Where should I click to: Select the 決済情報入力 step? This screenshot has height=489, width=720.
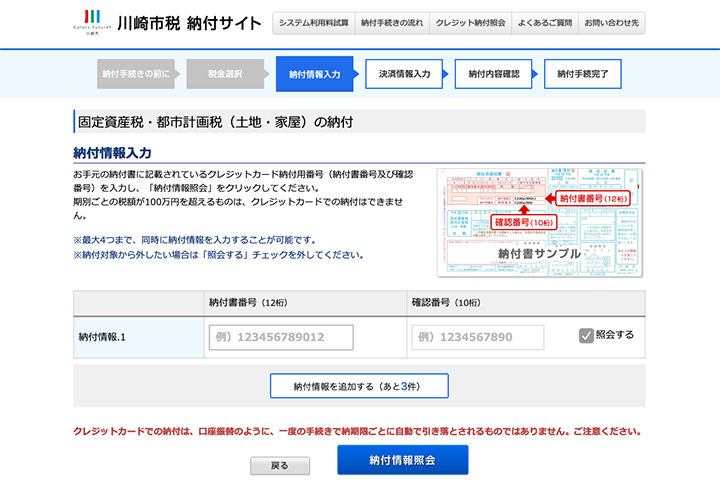point(404,74)
